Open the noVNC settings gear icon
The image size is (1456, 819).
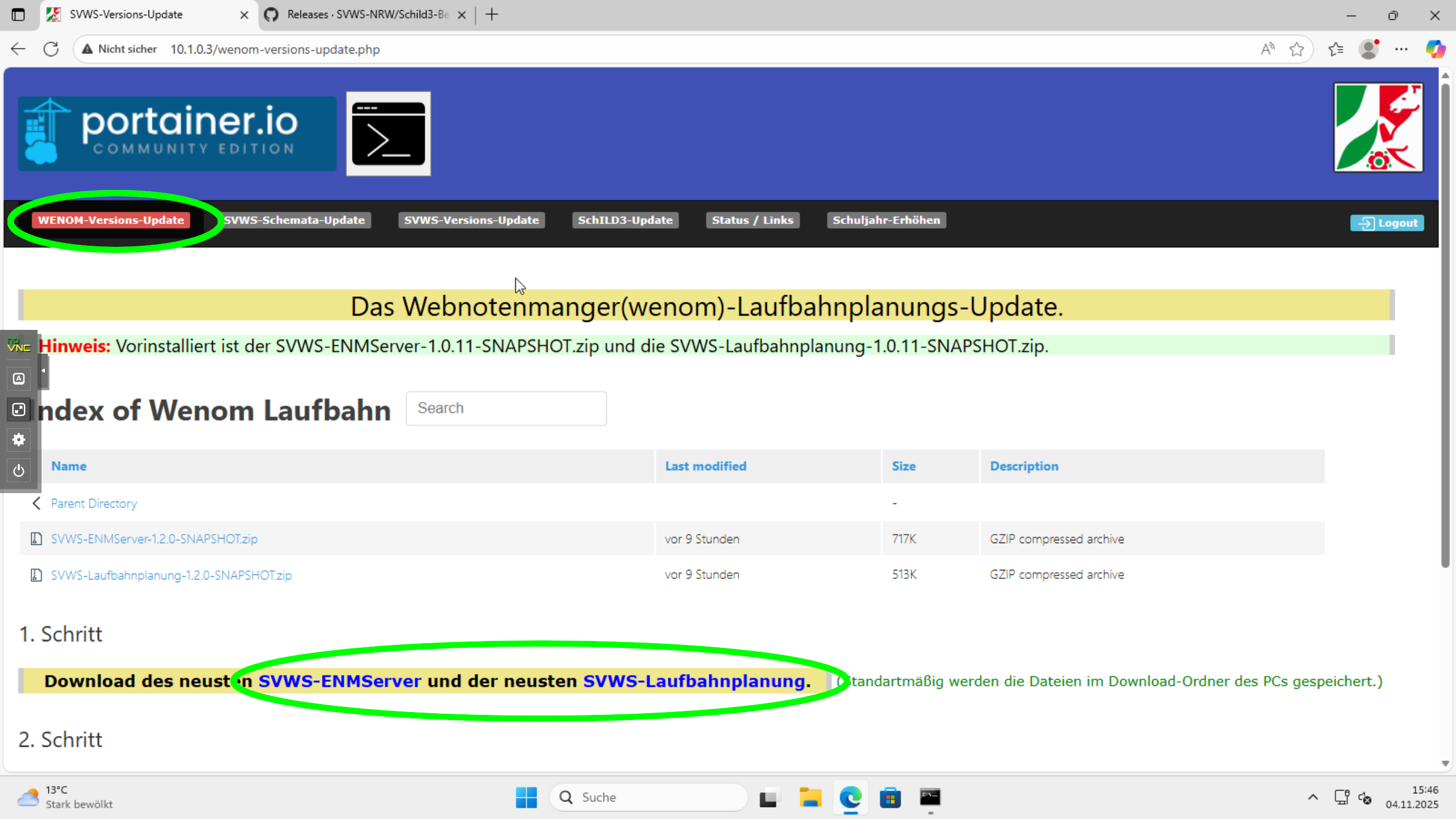[19, 440]
